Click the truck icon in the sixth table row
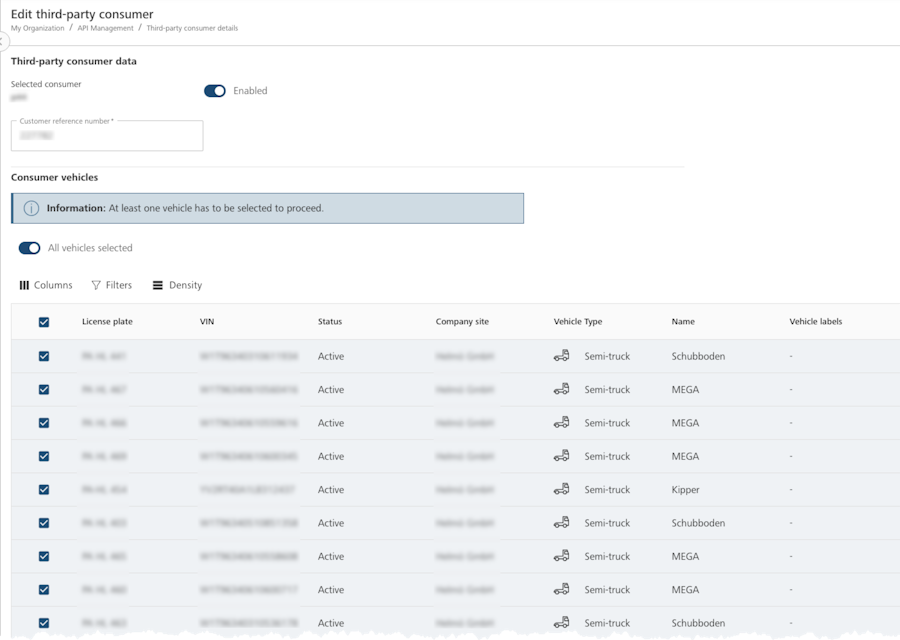Viewport: 900px width, 640px height. (x=561, y=522)
